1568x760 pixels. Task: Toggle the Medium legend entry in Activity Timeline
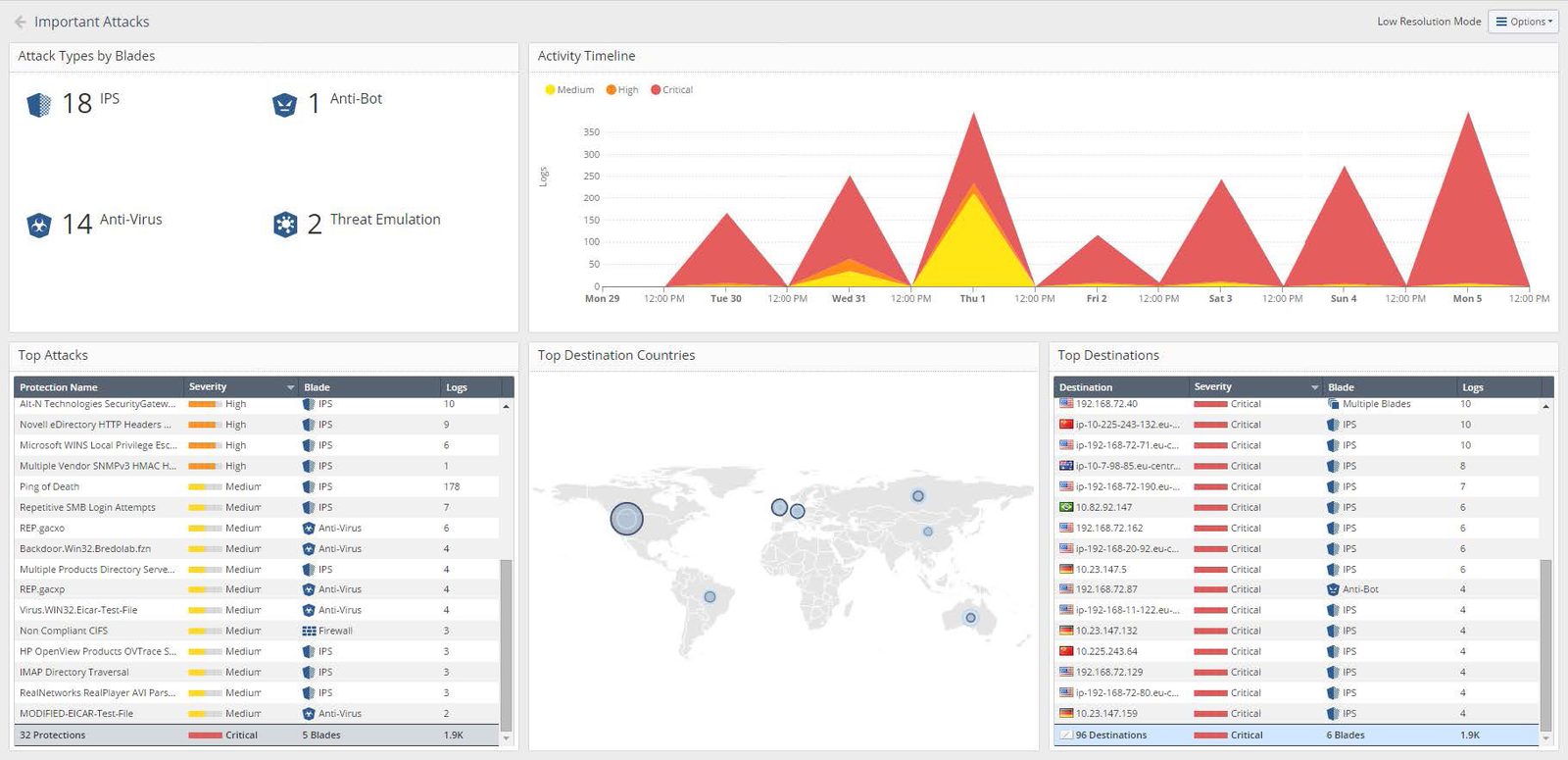[x=569, y=89]
